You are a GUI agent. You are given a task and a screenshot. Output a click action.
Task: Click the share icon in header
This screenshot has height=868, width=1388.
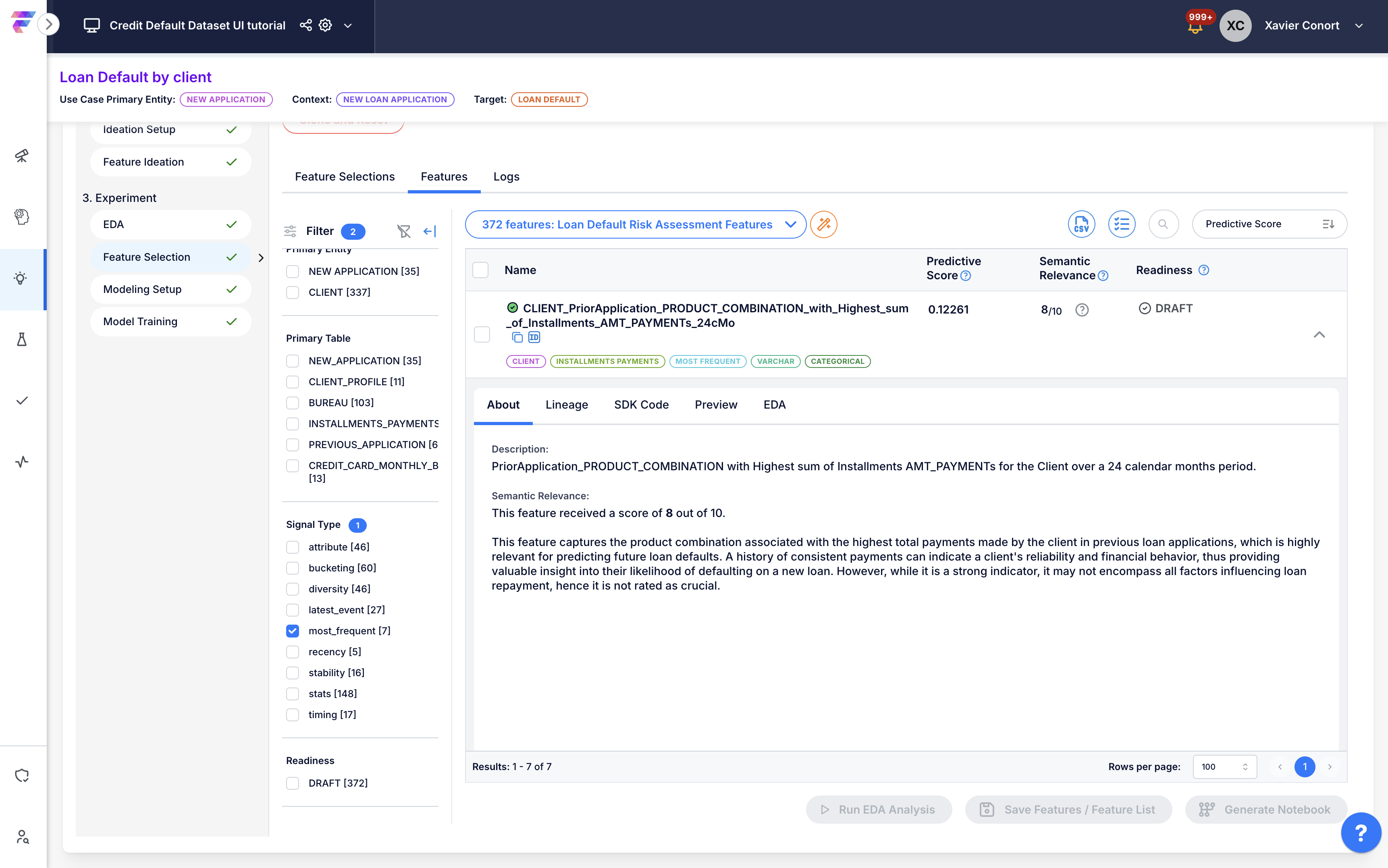coord(306,25)
